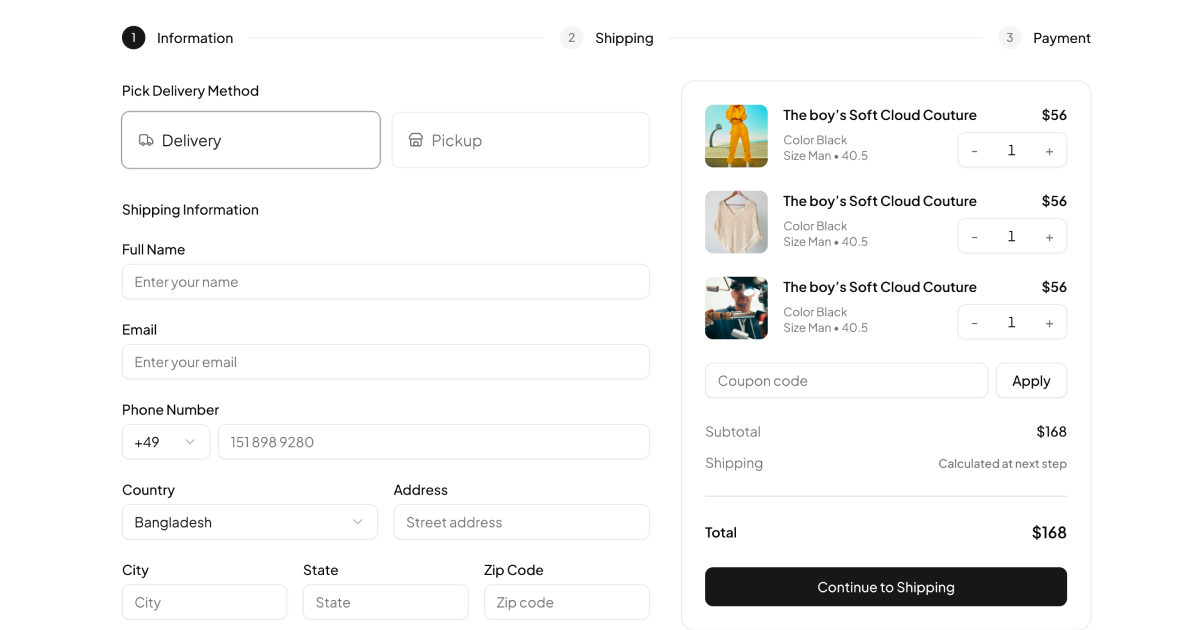Image resolution: width=1200 pixels, height=630 pixels.
Task: Select the Pickup delivery method
Action: pyautogui.click(x=520, y=140)
